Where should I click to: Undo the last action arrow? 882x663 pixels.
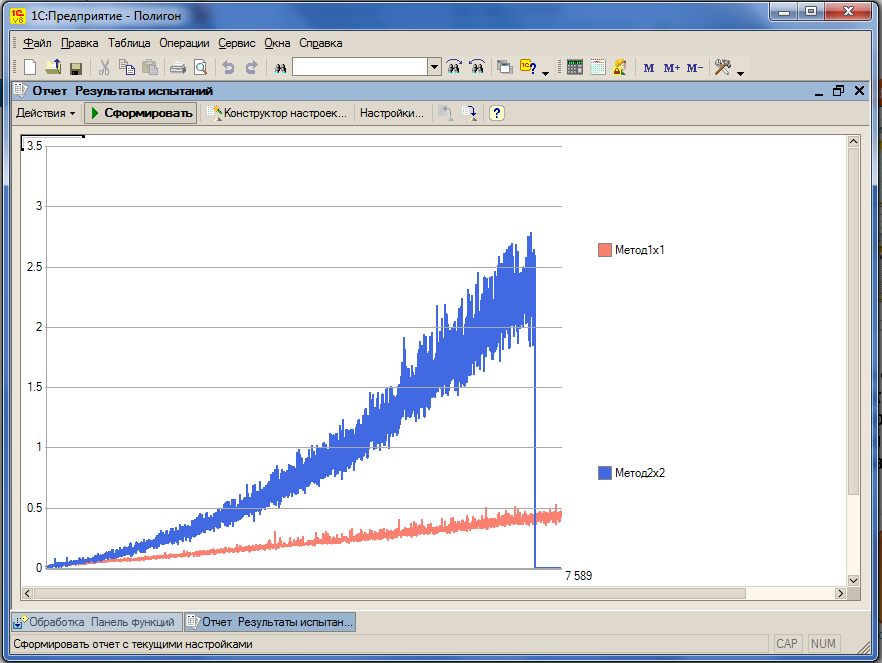(228, 67)
